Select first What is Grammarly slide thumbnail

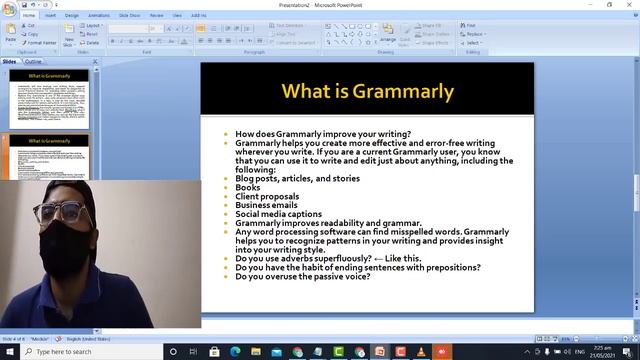tap(49, 99)
